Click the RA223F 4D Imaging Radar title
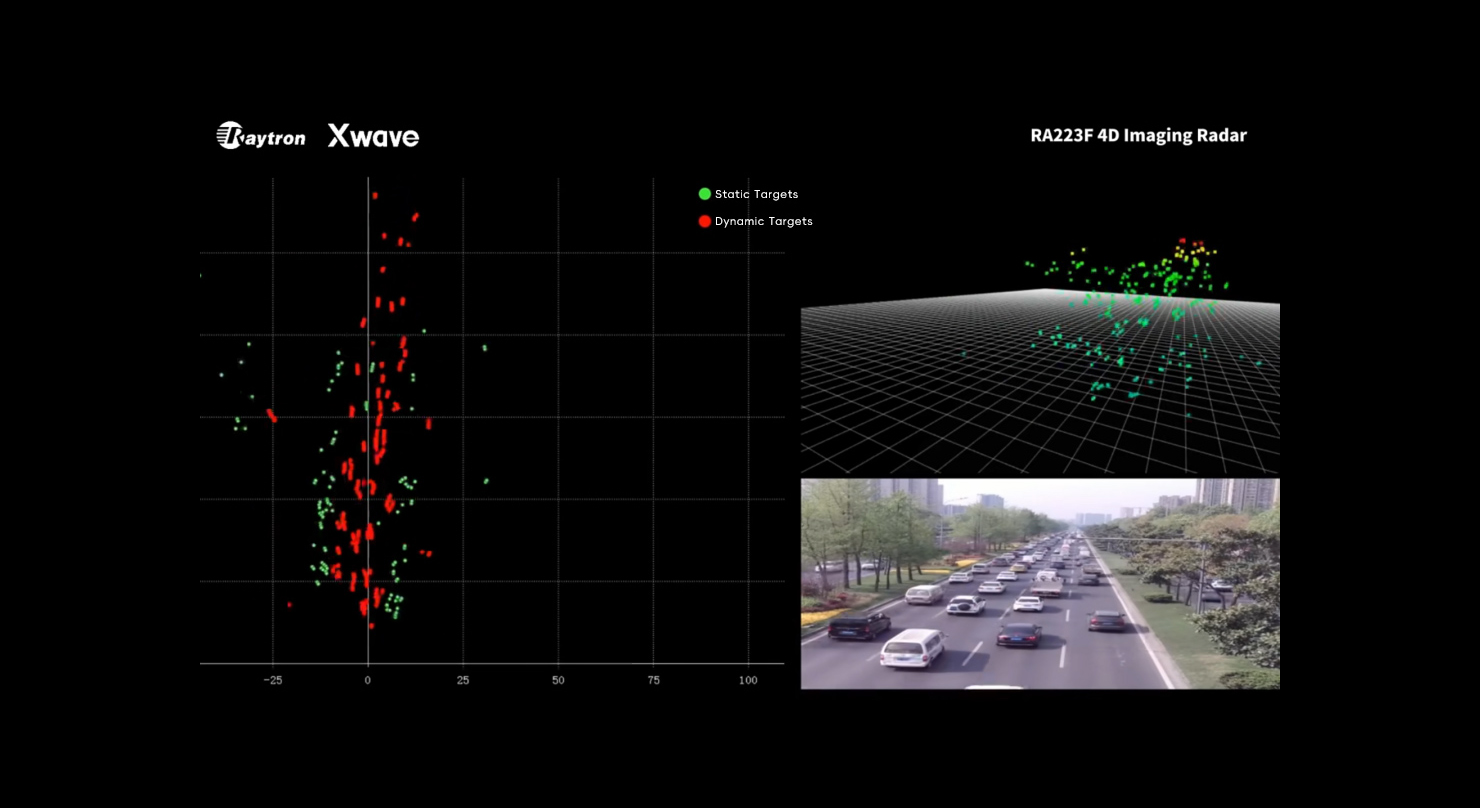The image size is (1480, 808). coord(1138,136)
